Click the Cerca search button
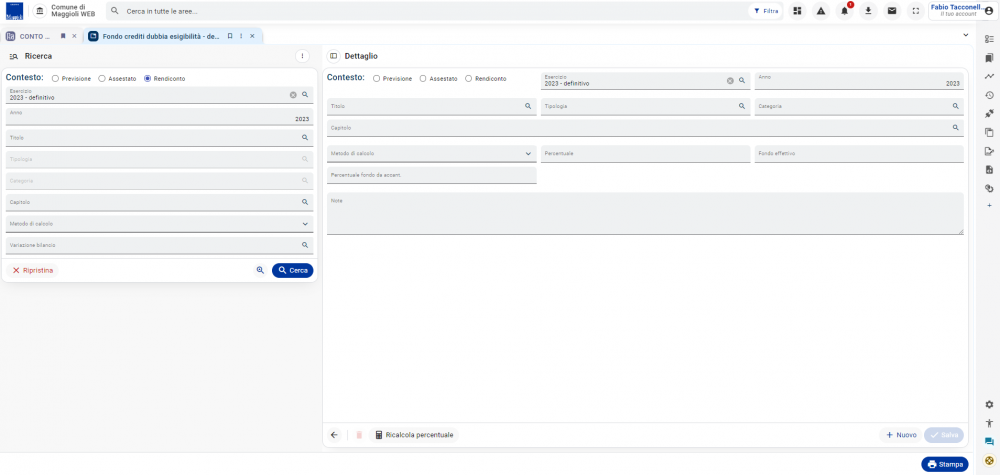1000x475 pixels. tap(293, 270)
